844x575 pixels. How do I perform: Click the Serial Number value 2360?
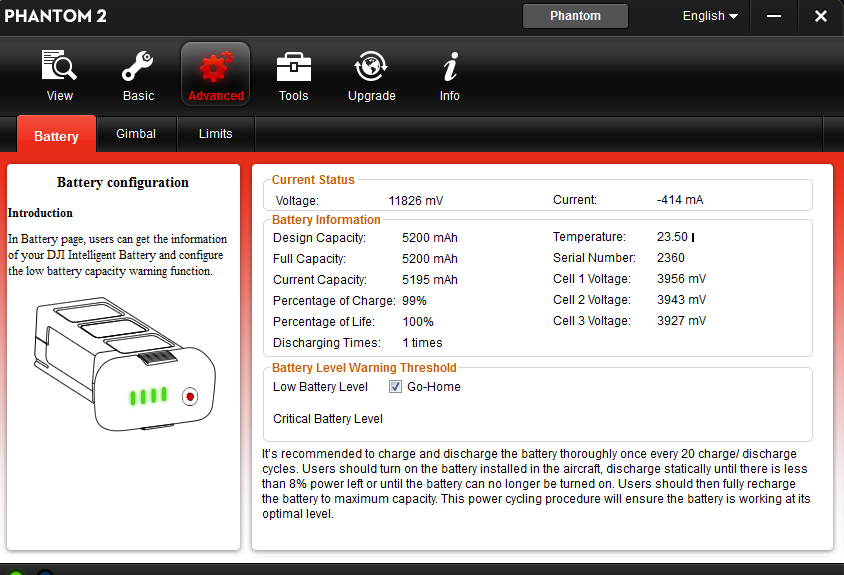(x=671, y=258)
